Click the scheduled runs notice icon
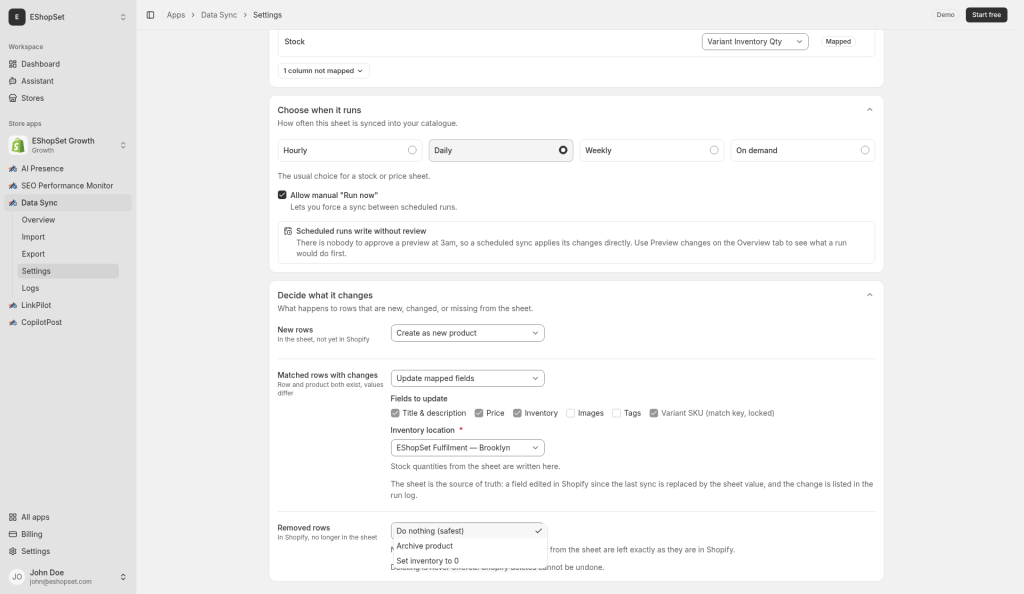This screenshot has width=1024, height=594. tap(288, 231)
